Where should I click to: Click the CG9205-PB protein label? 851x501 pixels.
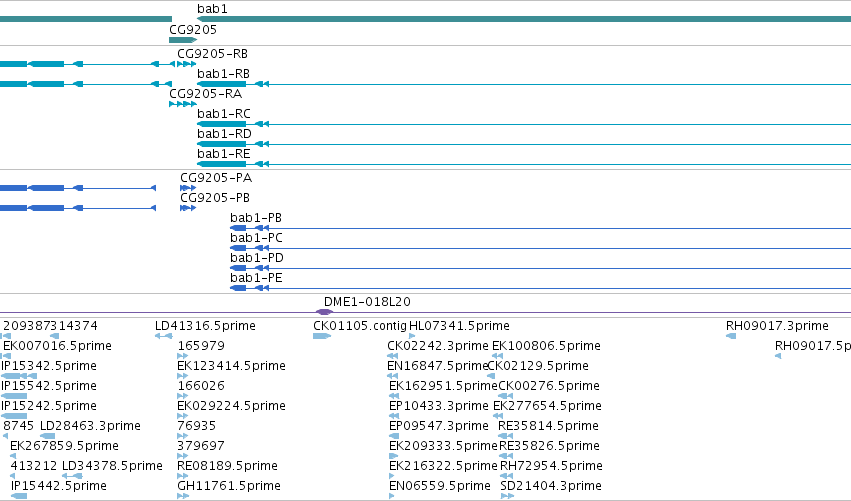[x=215, y=198]
